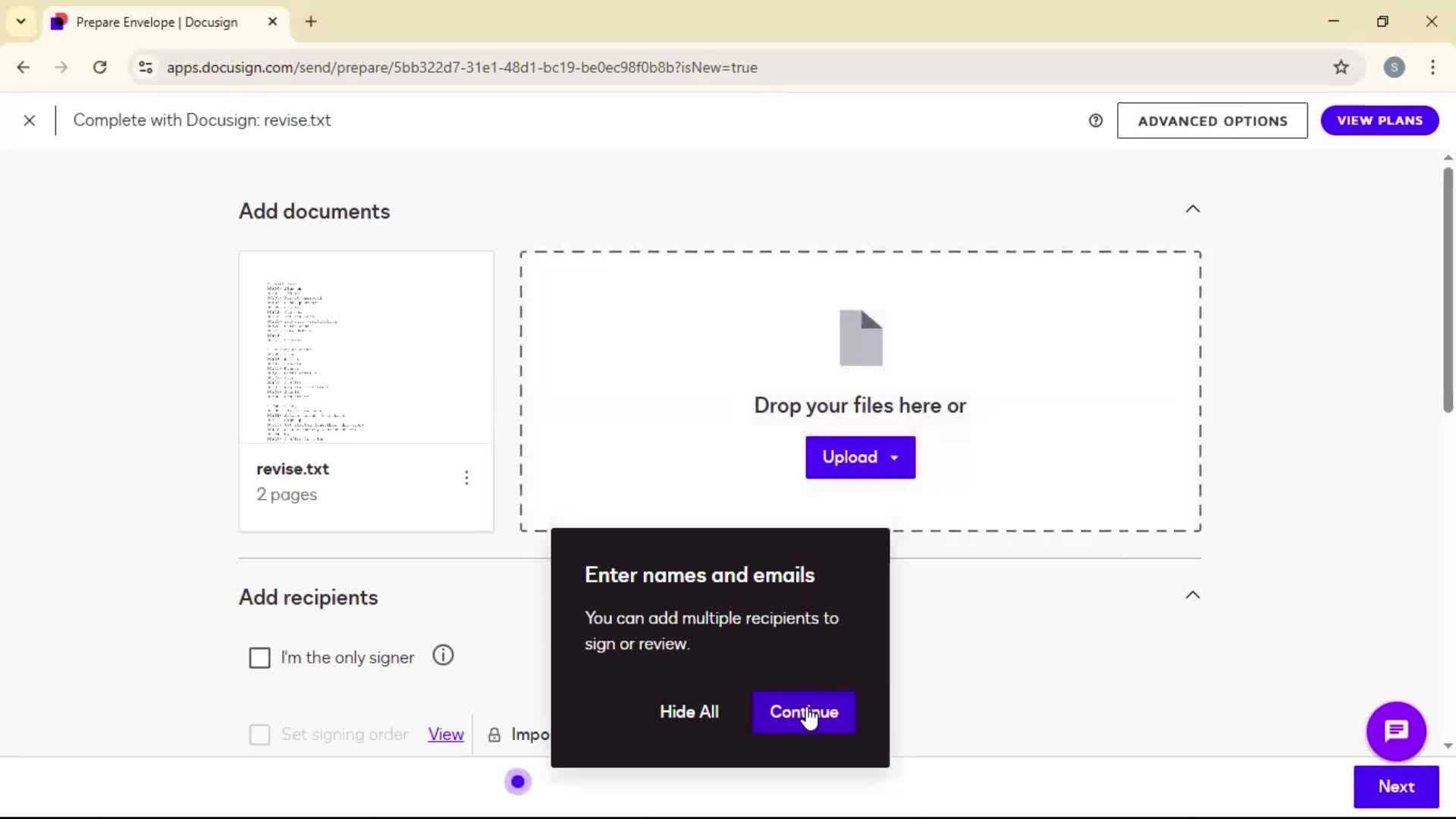Check I'm the only signer
The height and width of the screenshot is (819, 1456).
(259, 657)
